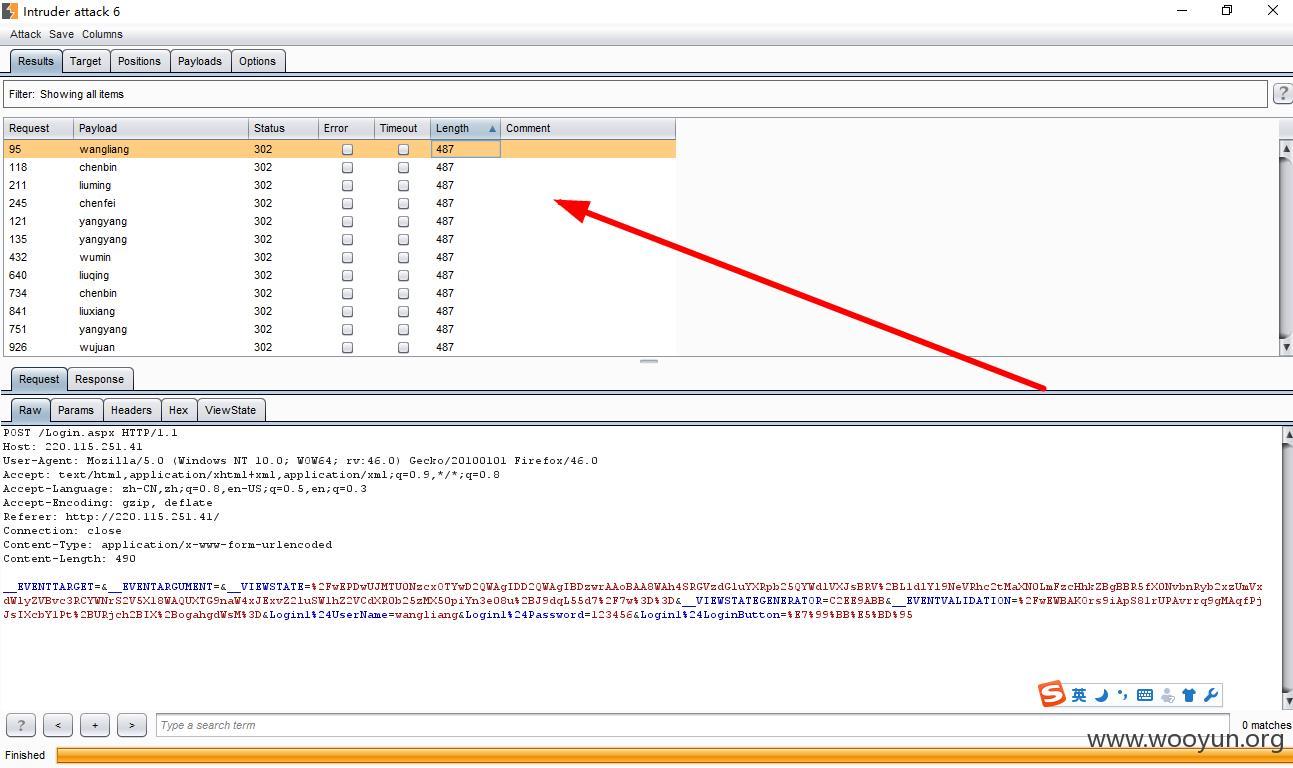
Task: Sort by the Payload column header
Action: click(161, 128)
